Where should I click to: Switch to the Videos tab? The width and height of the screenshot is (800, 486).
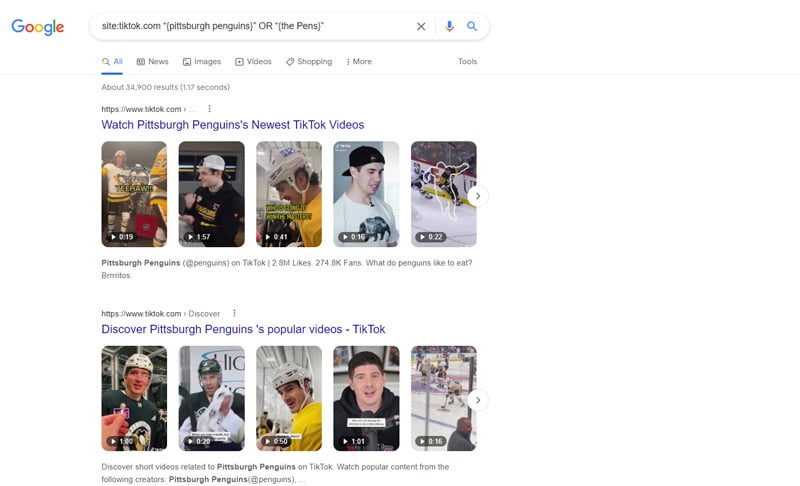(253, 62)
